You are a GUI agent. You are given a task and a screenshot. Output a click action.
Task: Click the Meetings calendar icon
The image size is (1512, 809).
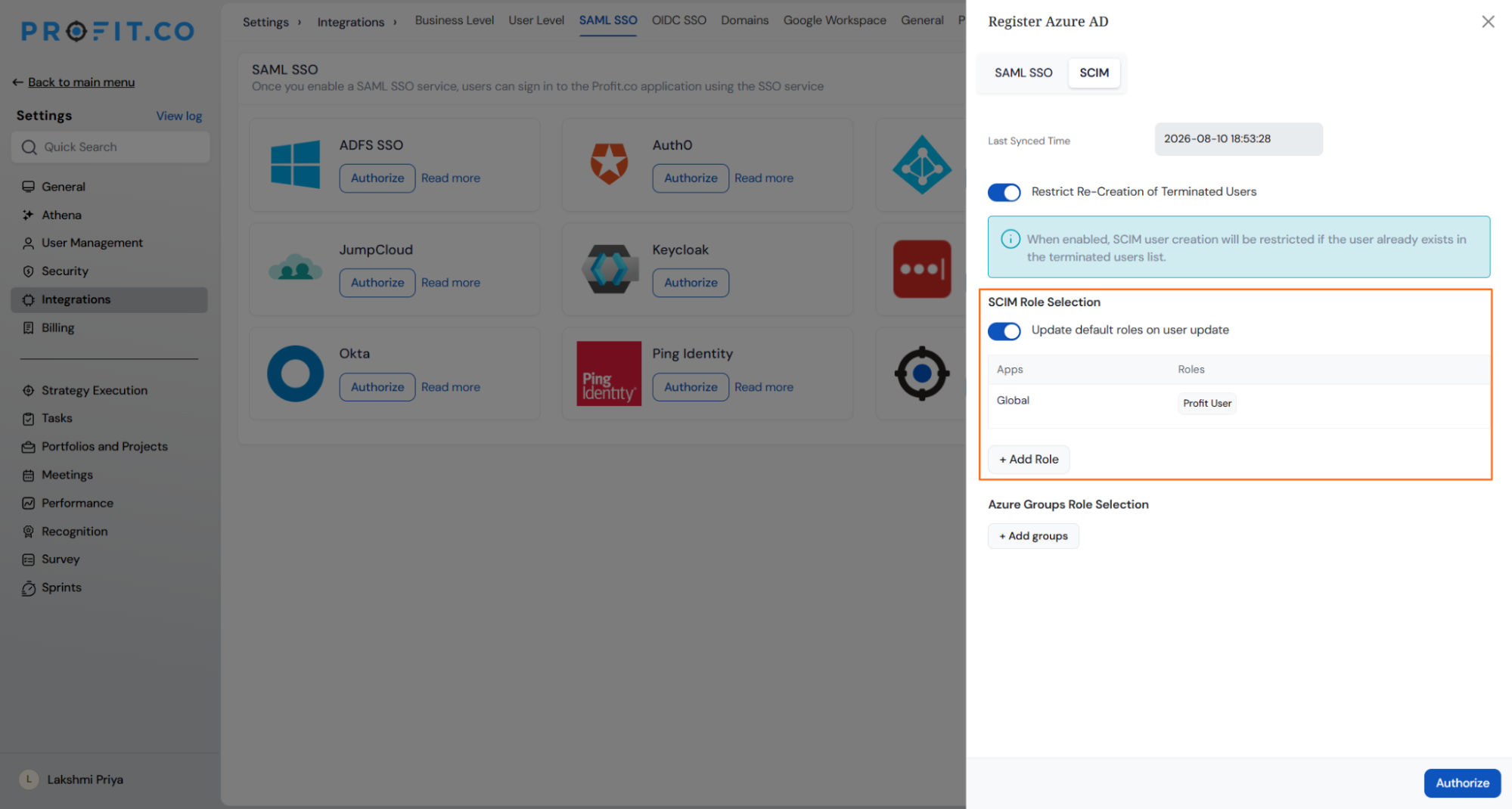click(28, 475)
